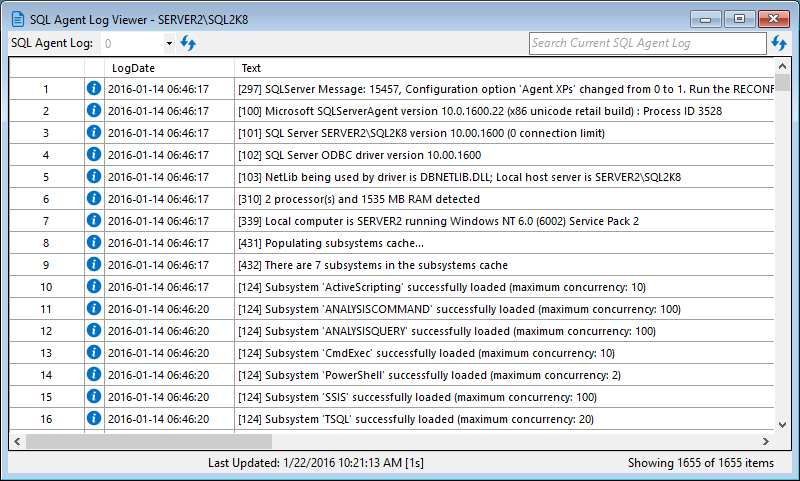Click the horizontal scrollbar left arrow
Screen dimensions: 800x481
click(17, 441)
